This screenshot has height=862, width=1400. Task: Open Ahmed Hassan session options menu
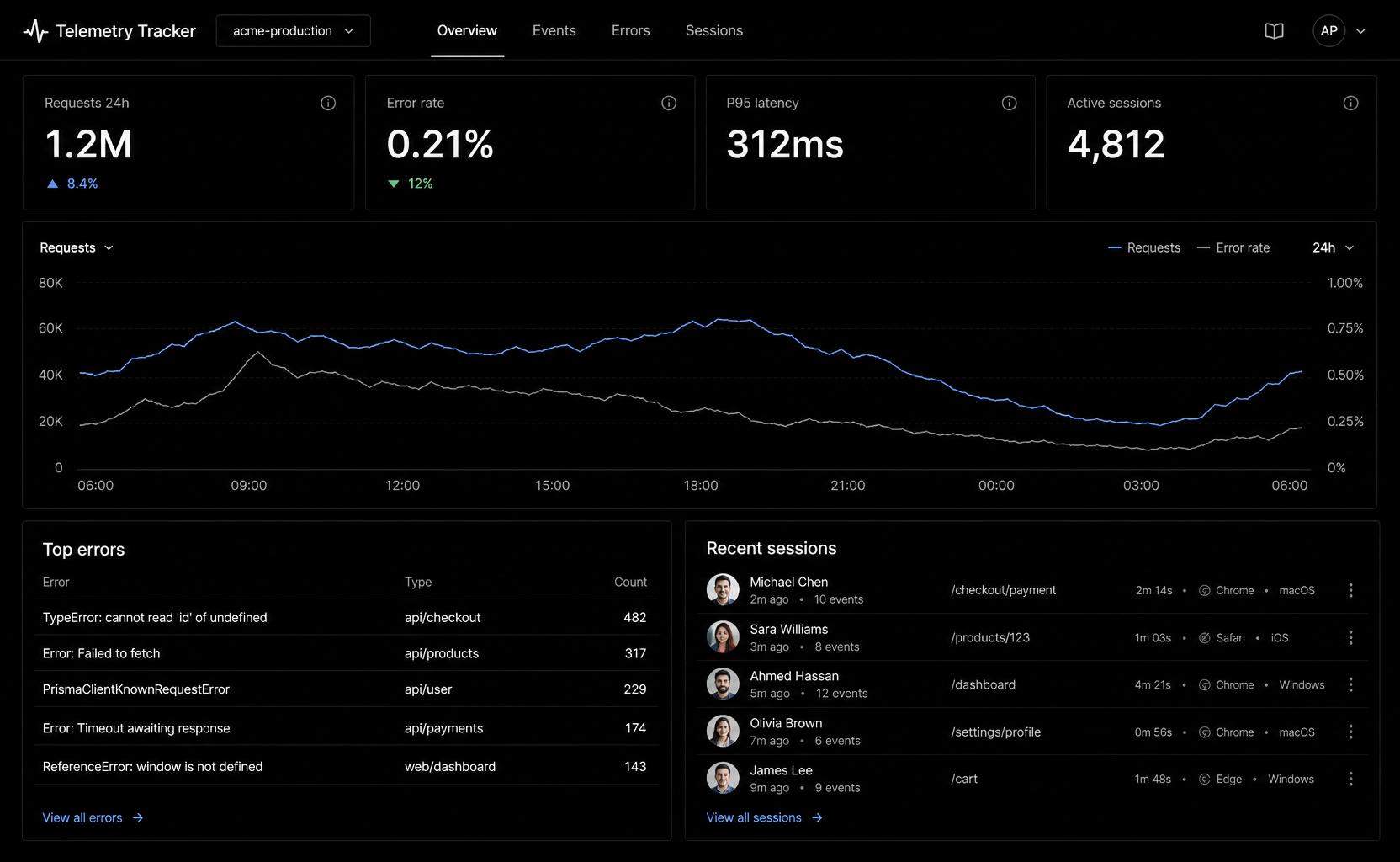(1350, 684)
